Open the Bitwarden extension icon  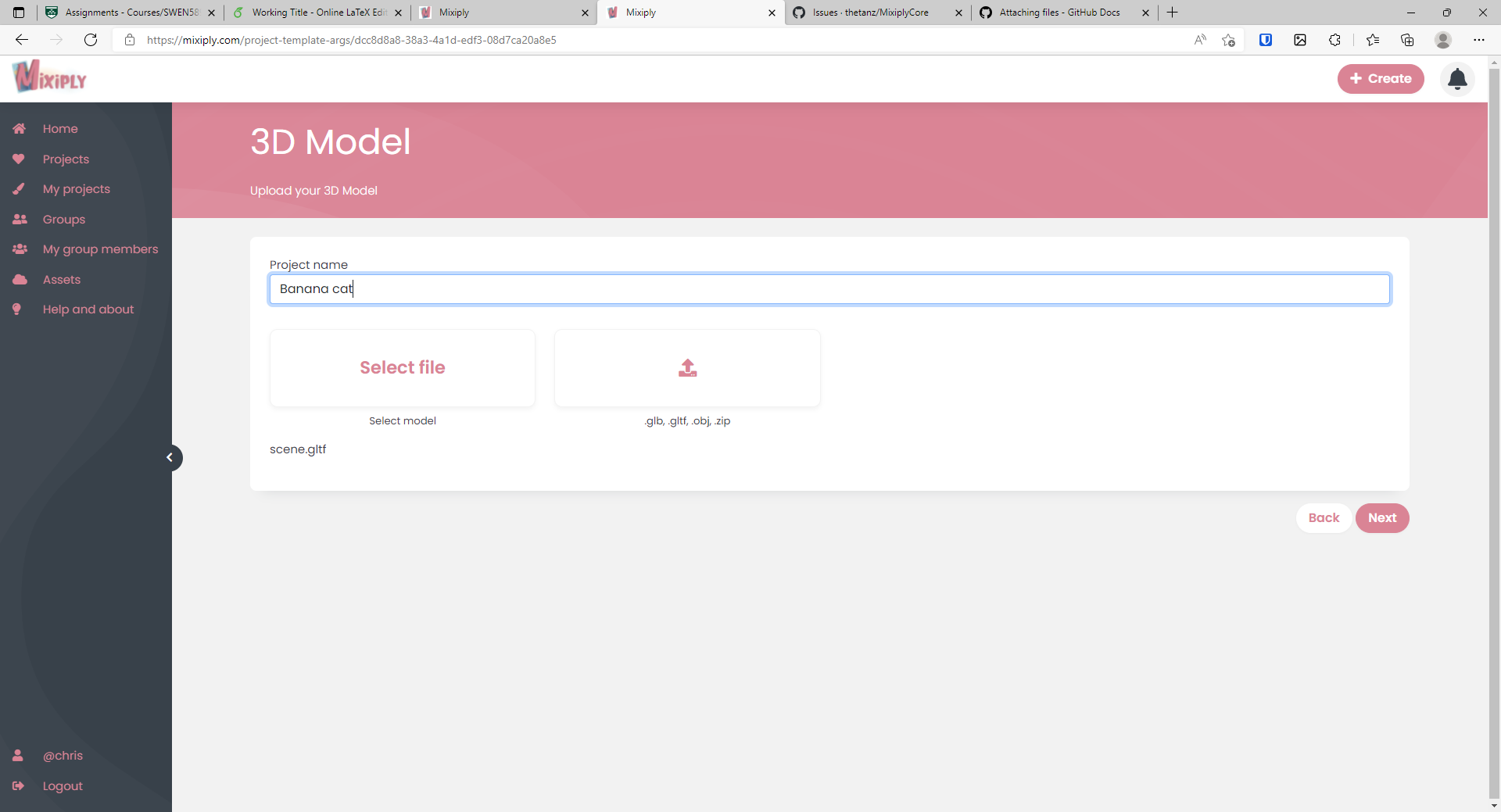tap(1266, 40)
